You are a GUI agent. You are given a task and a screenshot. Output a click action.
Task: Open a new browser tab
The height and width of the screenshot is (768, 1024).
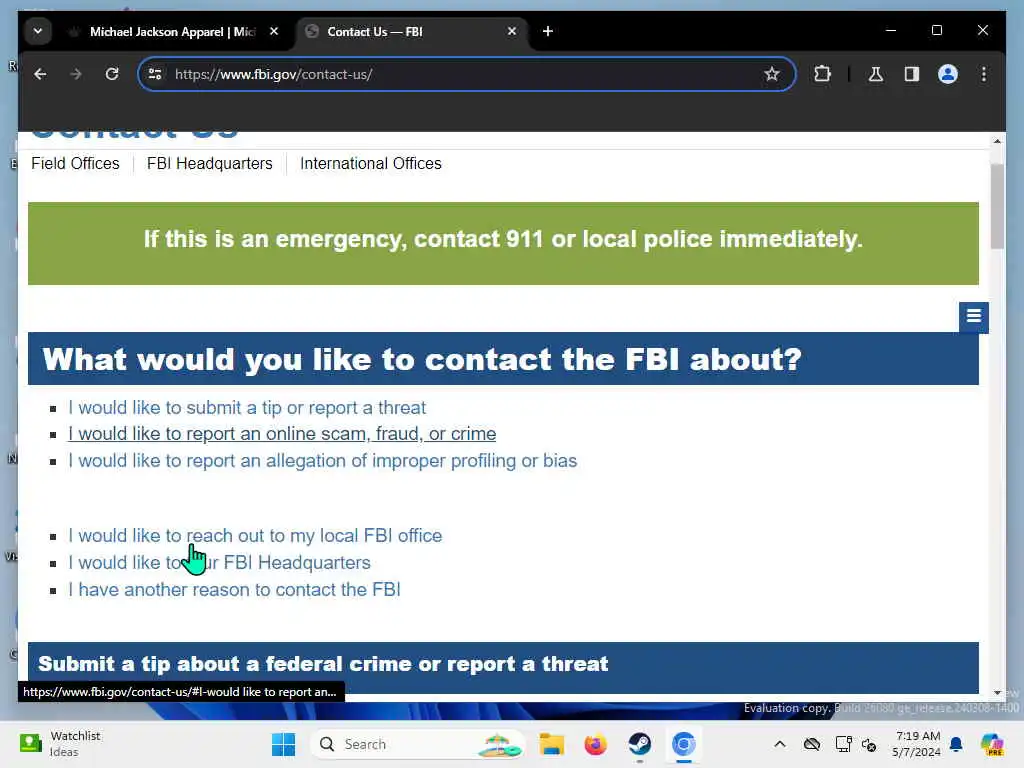click(548, 31)
